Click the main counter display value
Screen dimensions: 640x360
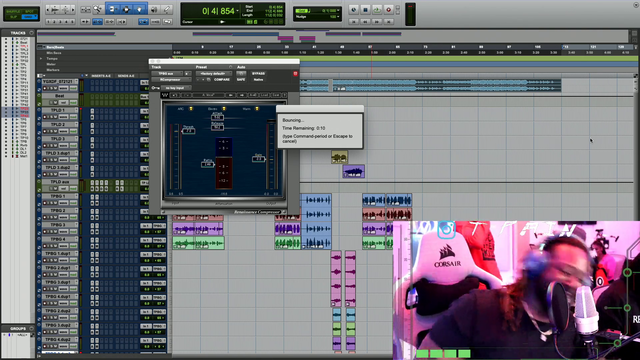point(218,11)
